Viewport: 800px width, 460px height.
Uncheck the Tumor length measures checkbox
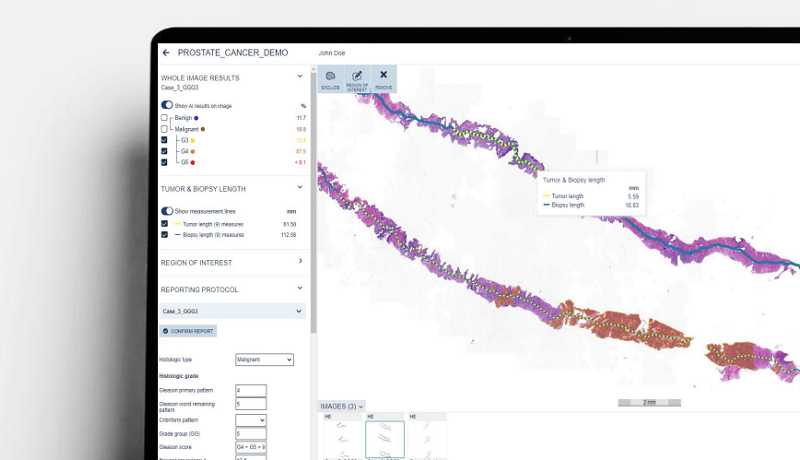(164, 224)
